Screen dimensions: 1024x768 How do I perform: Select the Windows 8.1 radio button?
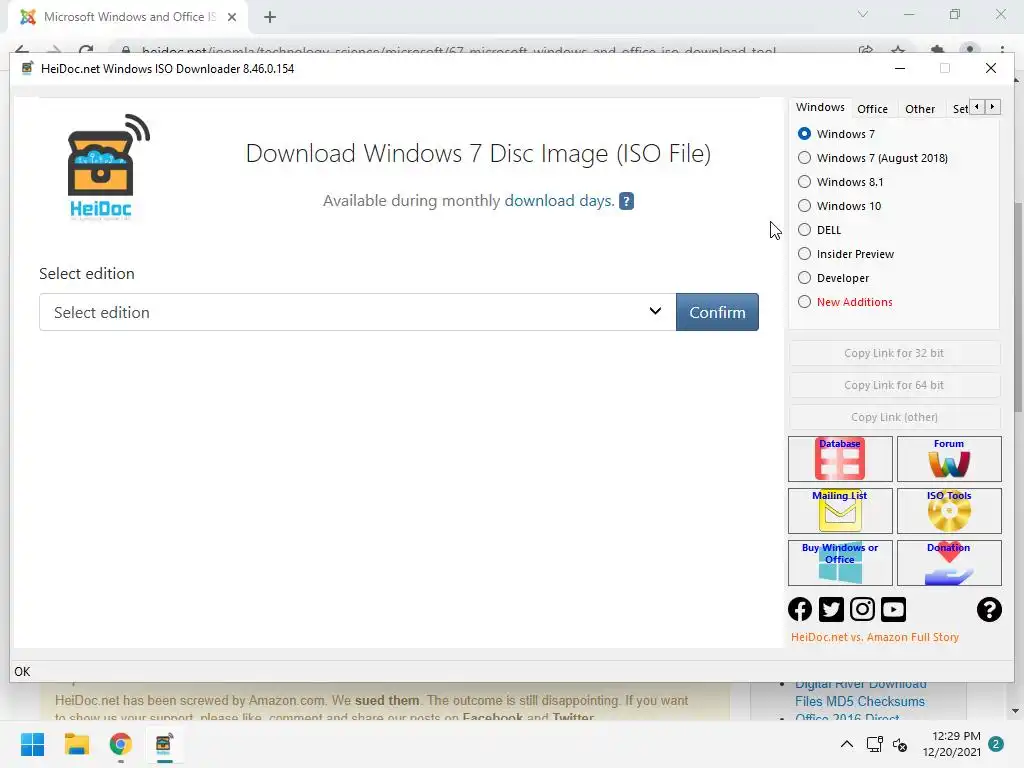[x=805, y=182]
